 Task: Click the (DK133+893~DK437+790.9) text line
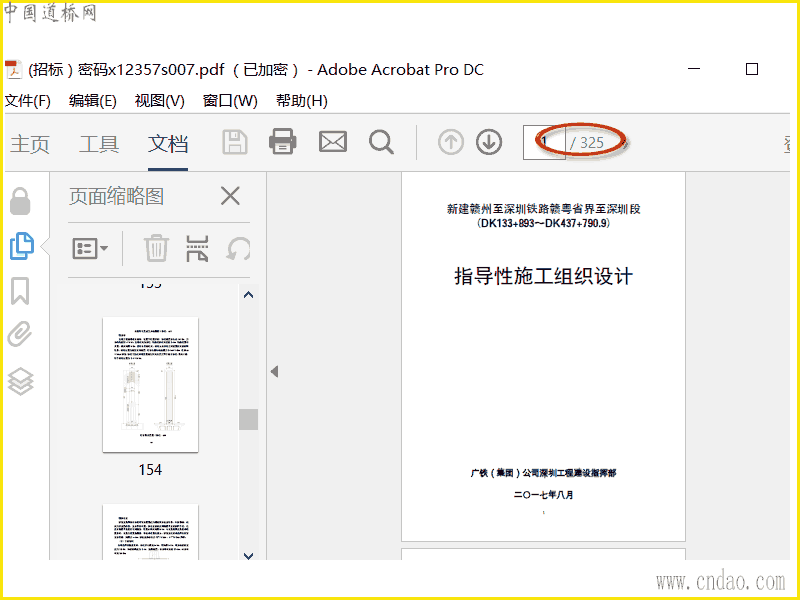[543, 223]
